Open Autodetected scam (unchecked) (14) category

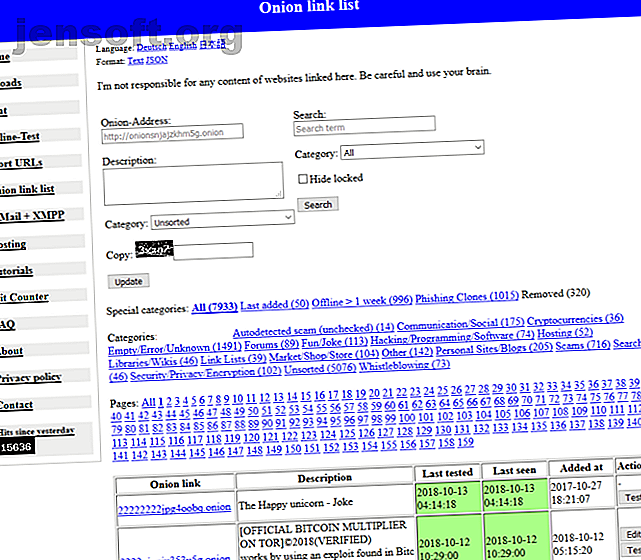314,329
